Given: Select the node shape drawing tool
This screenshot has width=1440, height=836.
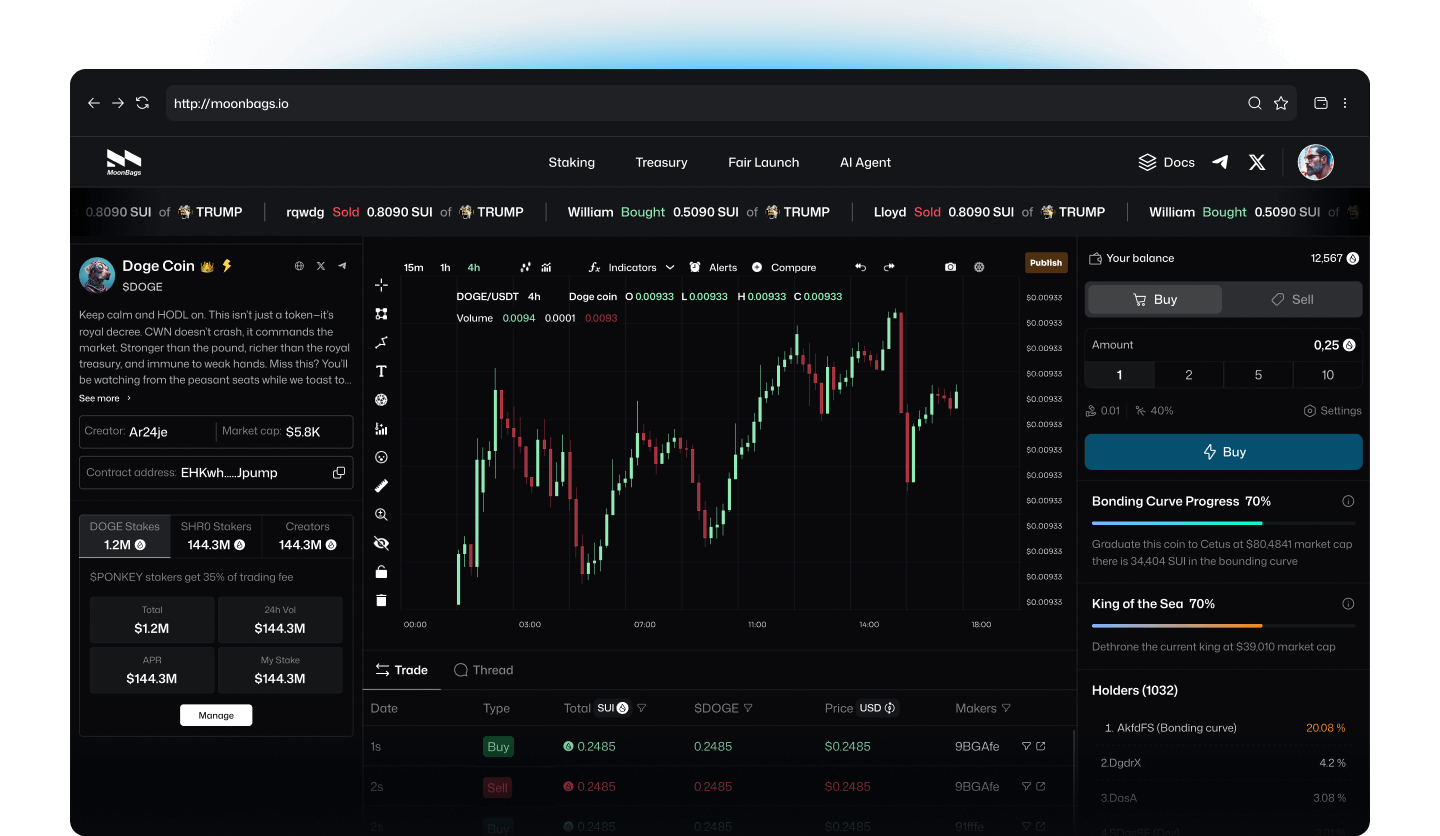Looking at the screenshot, I should click(x=381, y=314).
